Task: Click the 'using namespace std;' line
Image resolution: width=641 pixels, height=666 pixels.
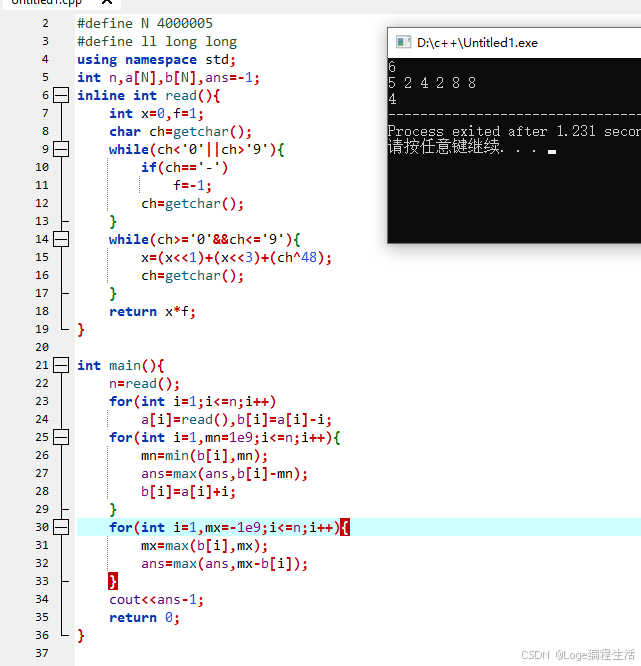Action: click(x=156, y=59)
